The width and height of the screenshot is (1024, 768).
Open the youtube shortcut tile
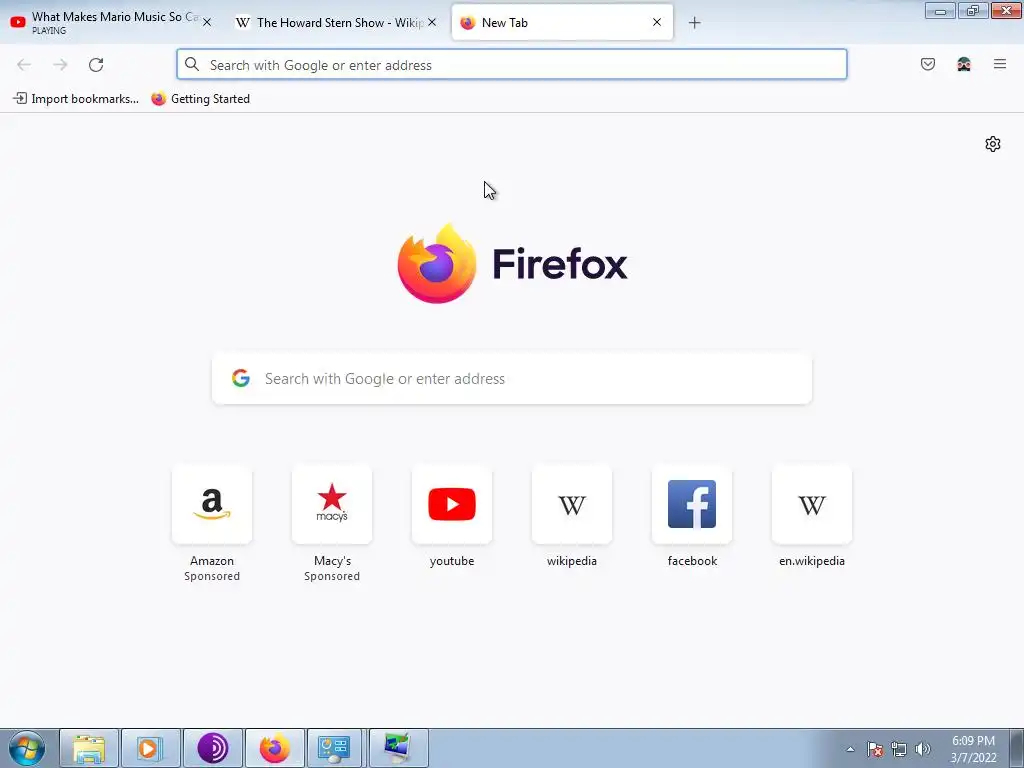pos(452,504)
